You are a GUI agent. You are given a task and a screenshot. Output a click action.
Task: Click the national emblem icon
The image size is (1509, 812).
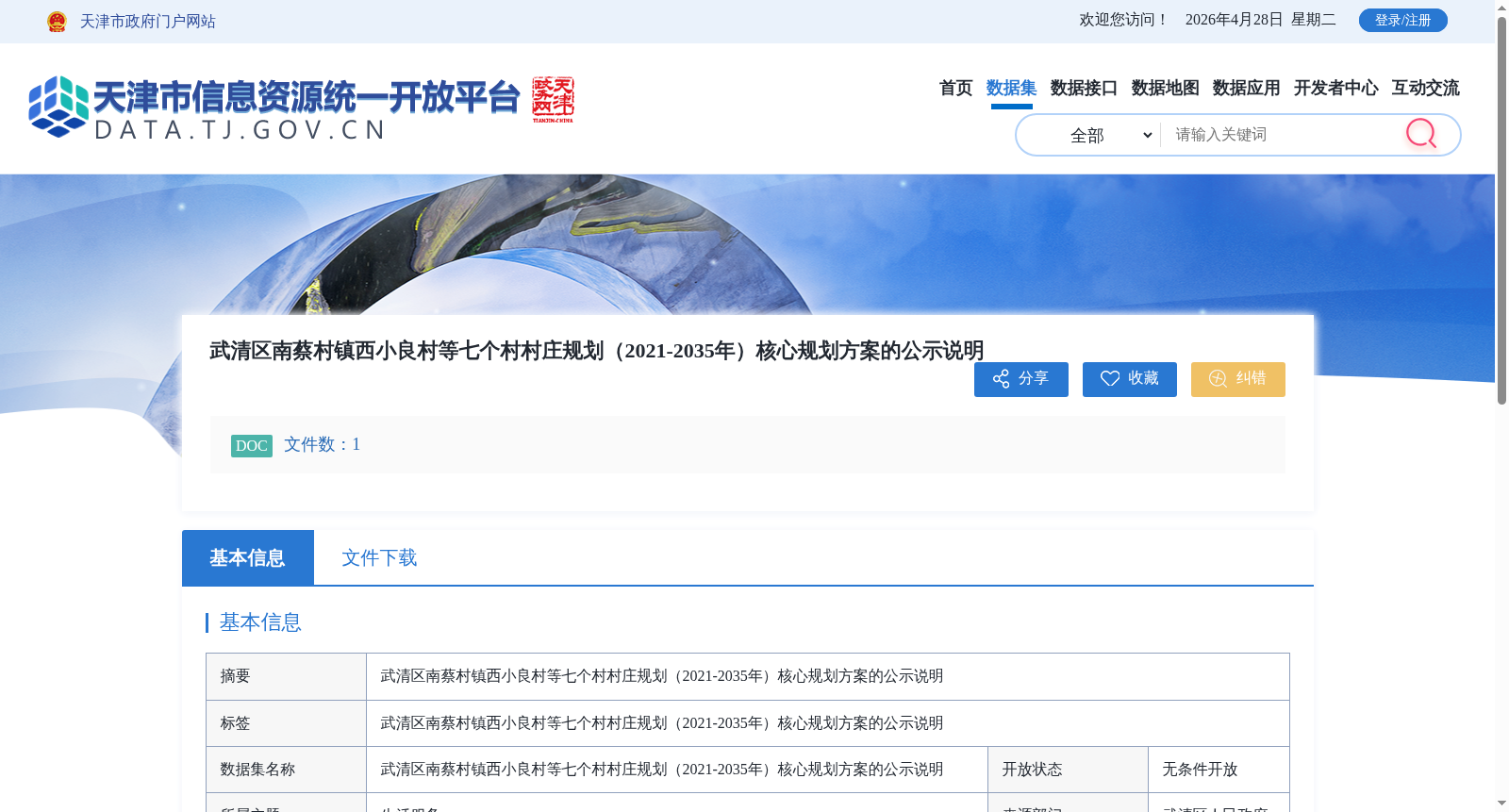click(x=57, y=22)
